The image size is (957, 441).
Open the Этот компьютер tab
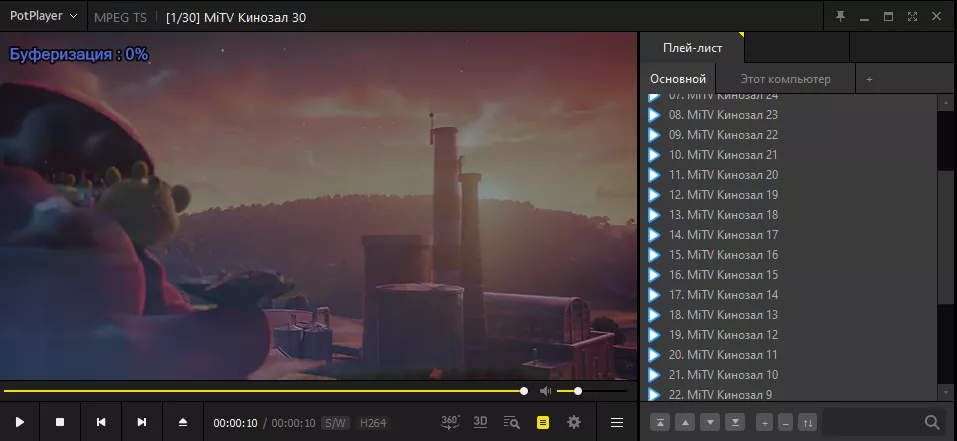[785, 79]
